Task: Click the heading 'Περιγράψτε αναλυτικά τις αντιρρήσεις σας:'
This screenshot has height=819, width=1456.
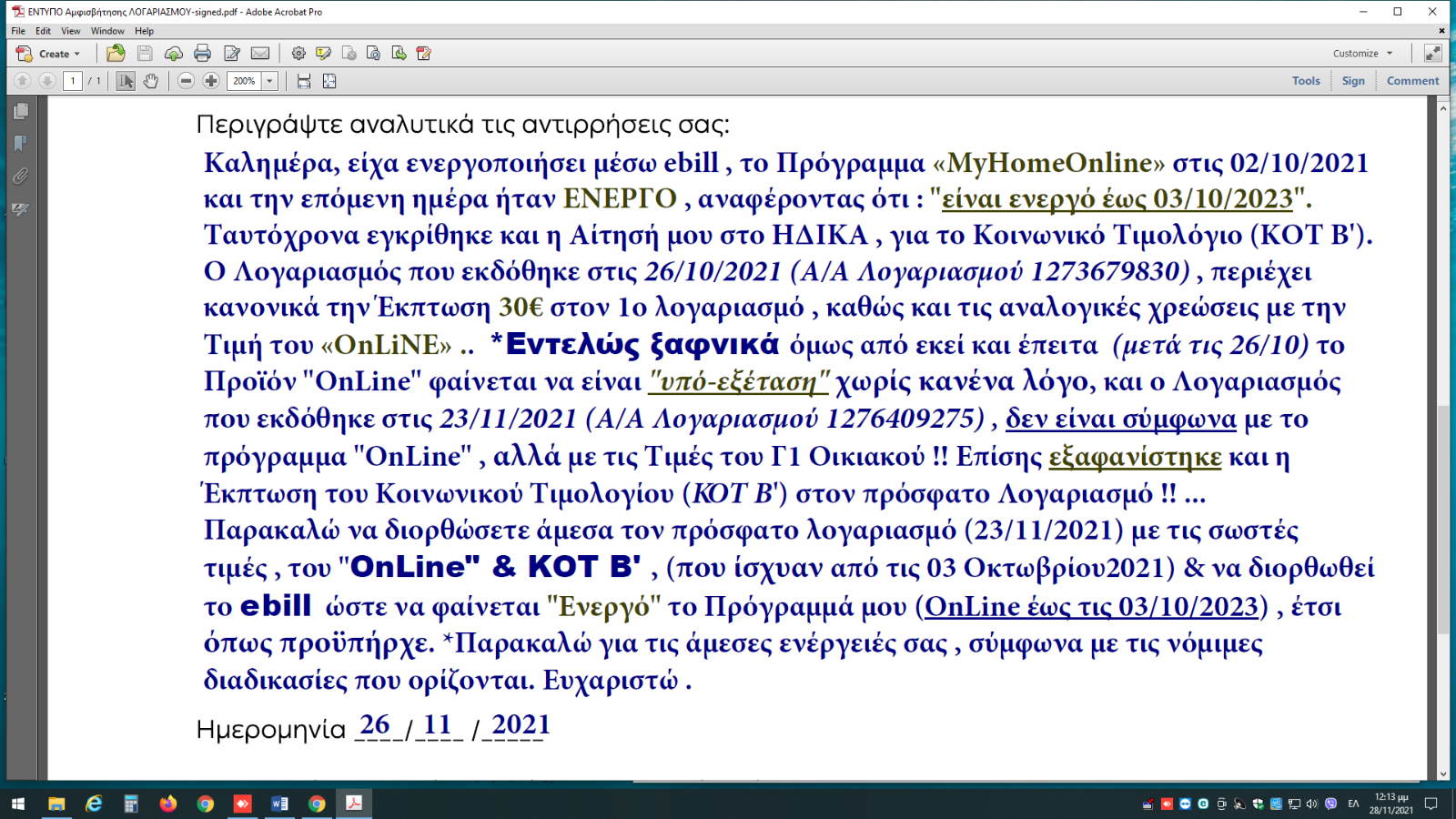Action: click(462, 125)
